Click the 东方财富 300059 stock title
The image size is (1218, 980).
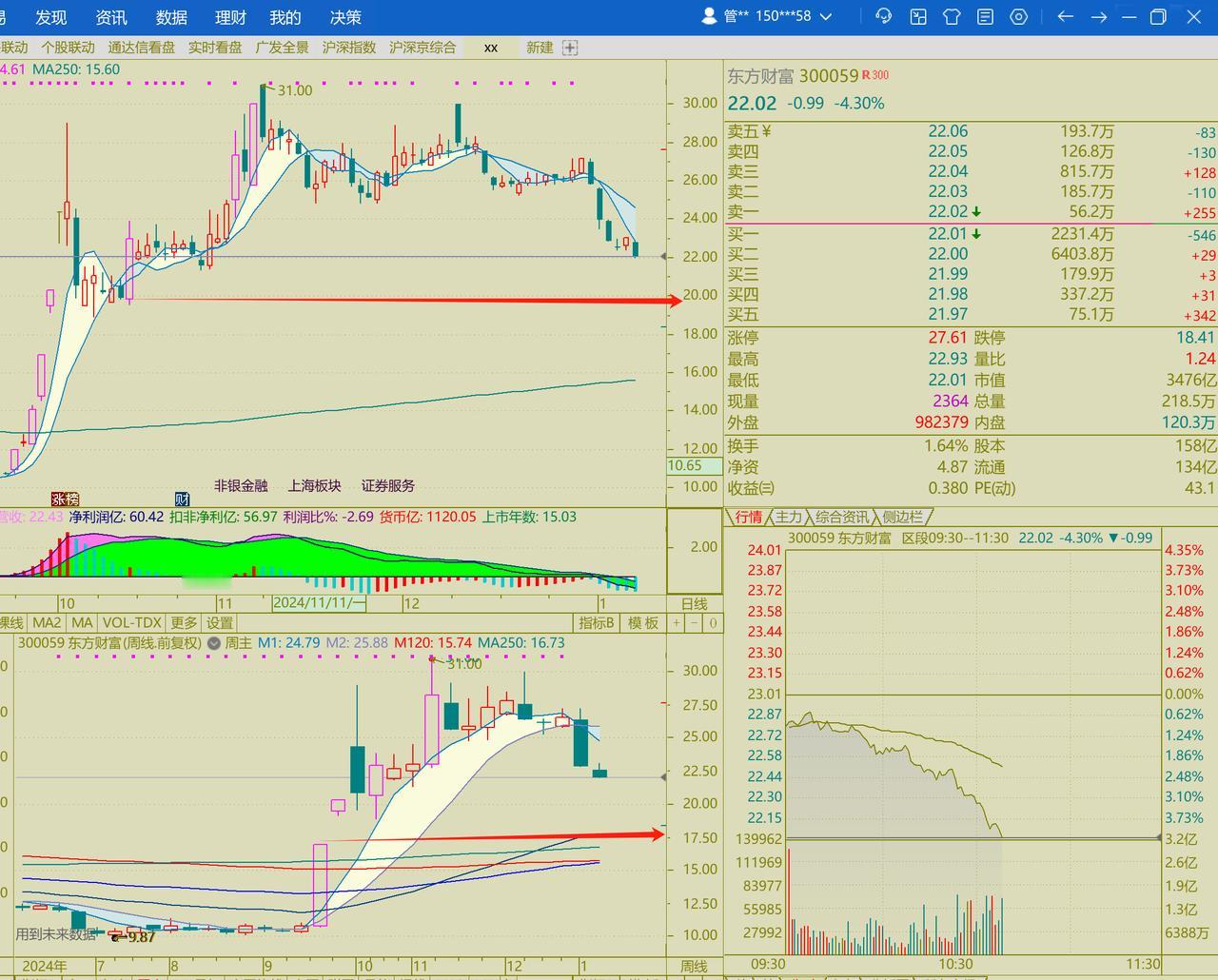(793, 76)
